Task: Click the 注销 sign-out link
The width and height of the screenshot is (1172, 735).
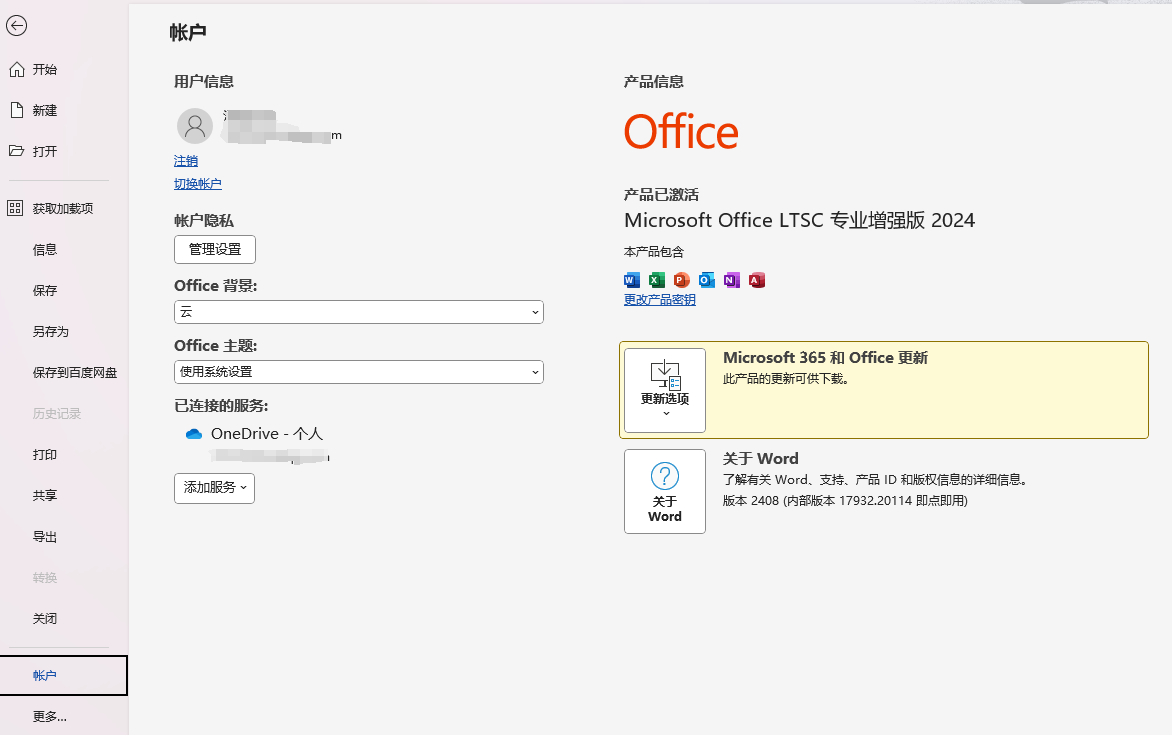Action: tap(186, 161)
